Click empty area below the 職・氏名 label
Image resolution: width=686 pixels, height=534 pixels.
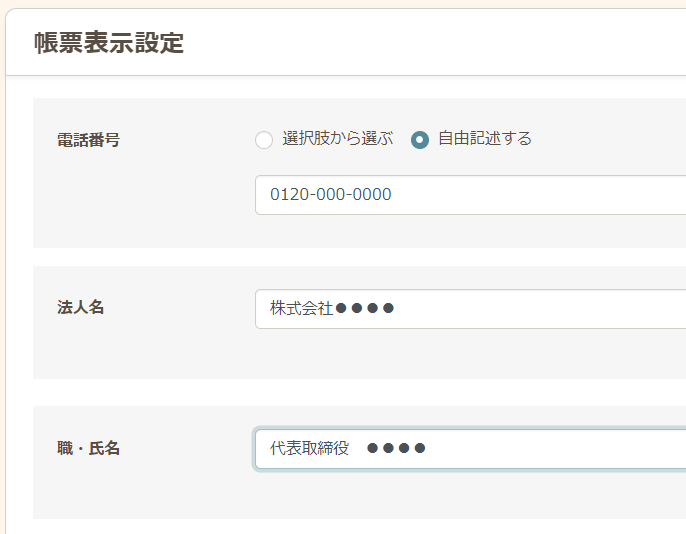[x=100, y=490]
